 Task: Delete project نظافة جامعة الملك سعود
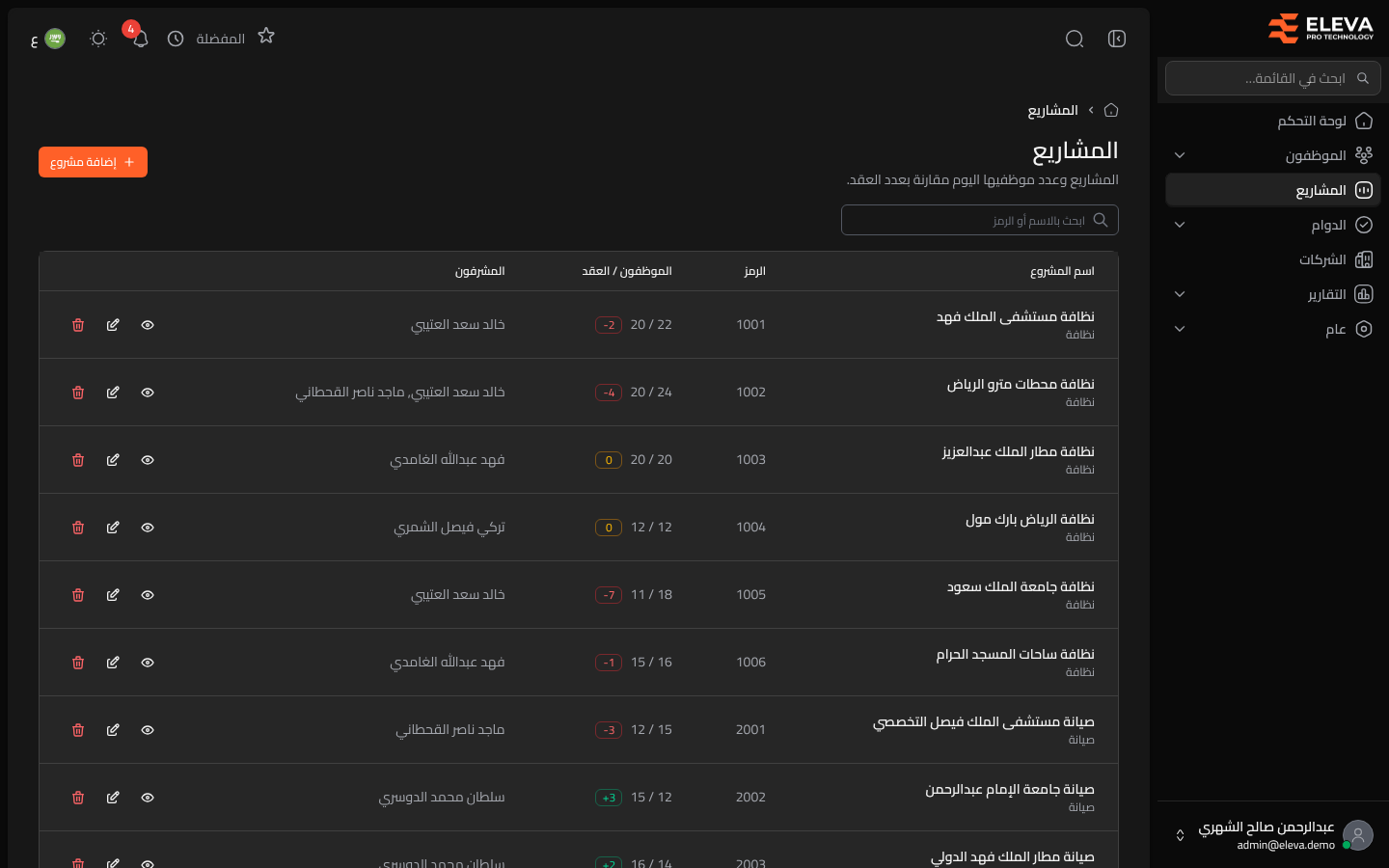78,595
